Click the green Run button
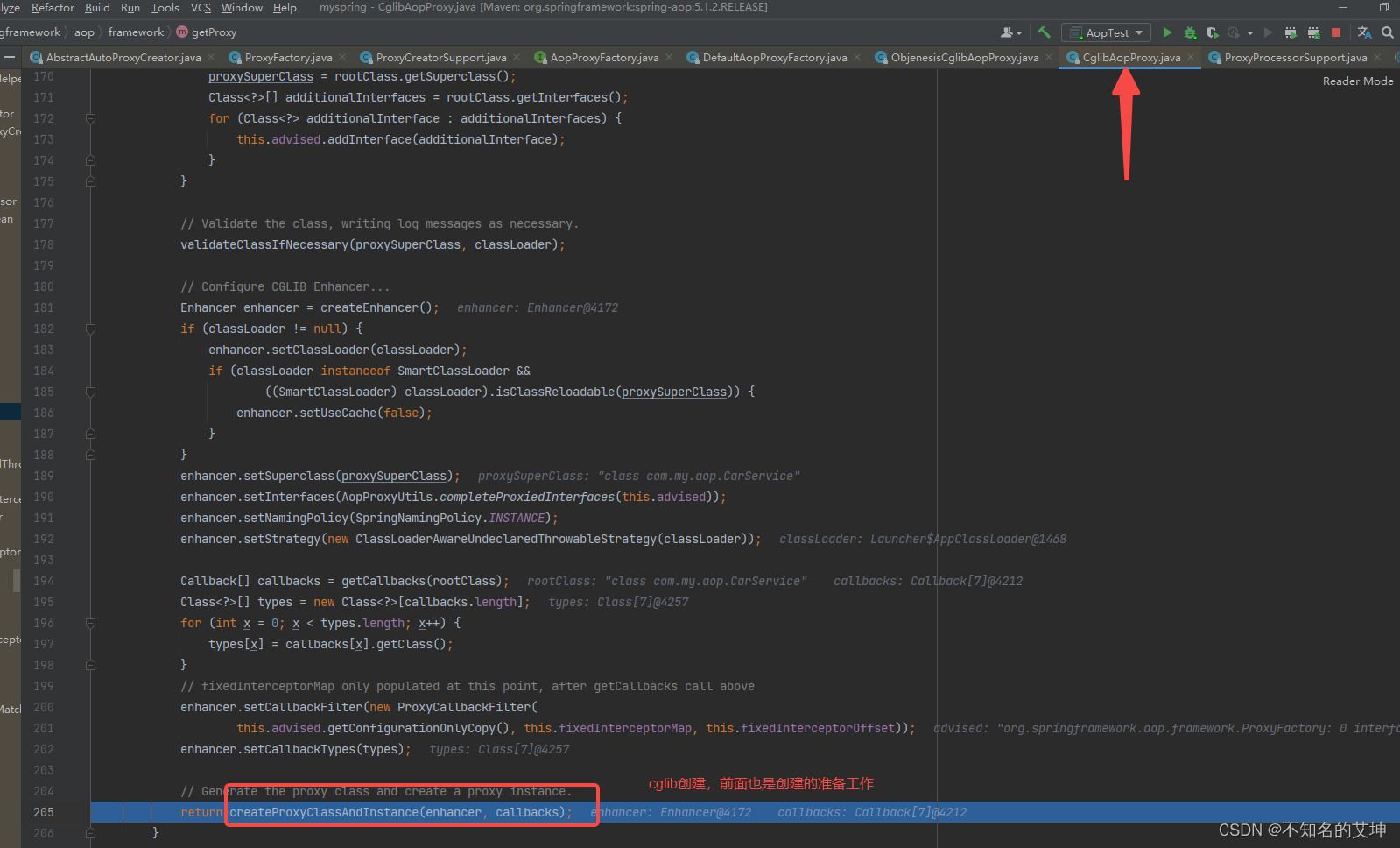 point(1167,32)
